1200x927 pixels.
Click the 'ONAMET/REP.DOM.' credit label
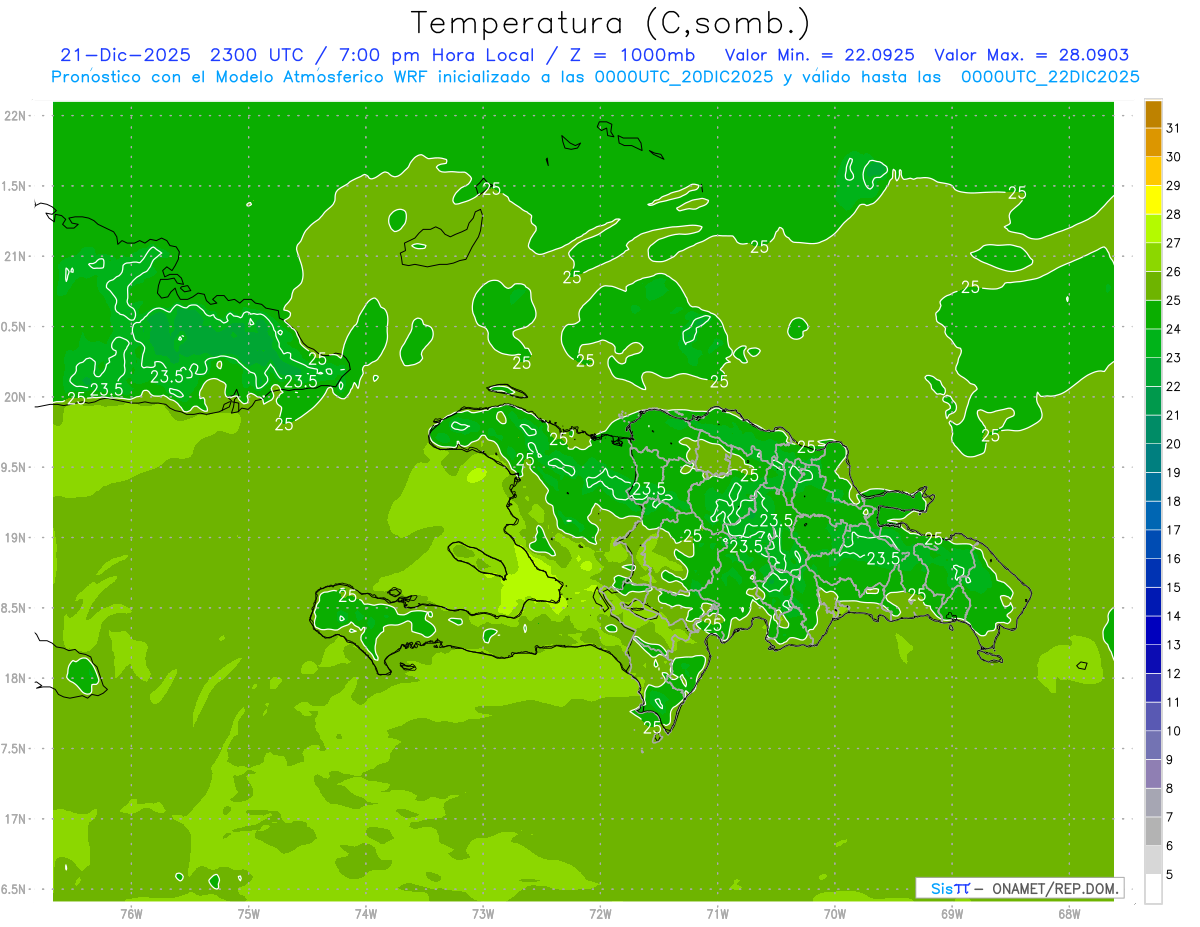(1054, 888)
